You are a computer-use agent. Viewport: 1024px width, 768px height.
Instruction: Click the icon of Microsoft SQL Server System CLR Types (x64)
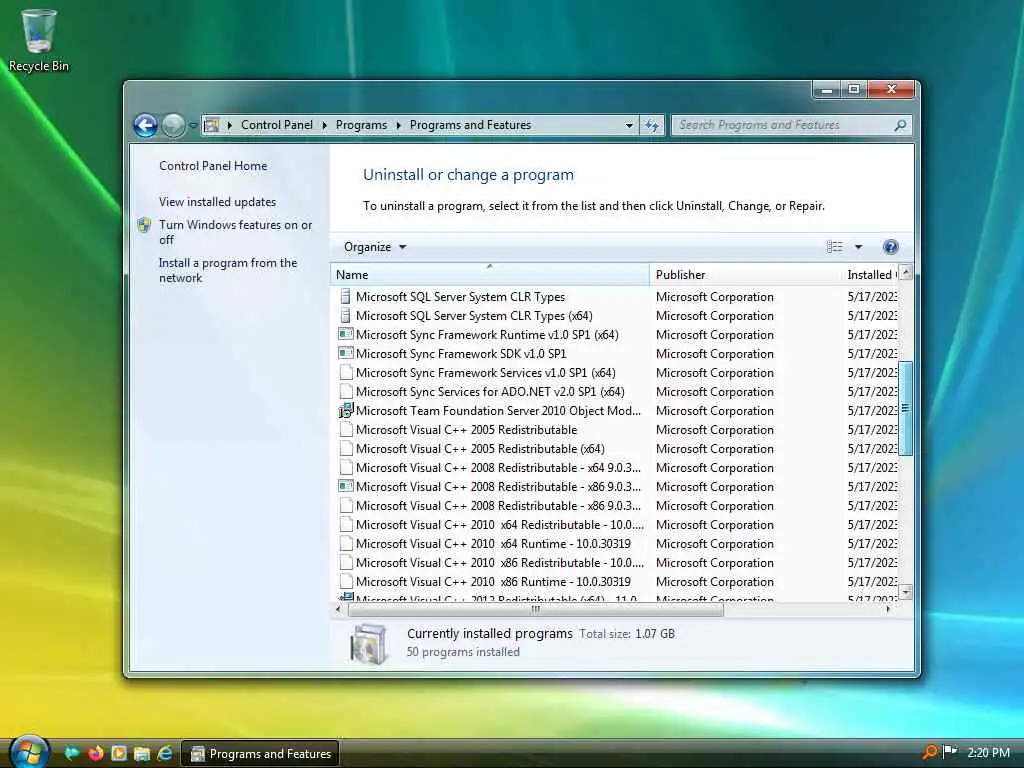coord(346,315)
